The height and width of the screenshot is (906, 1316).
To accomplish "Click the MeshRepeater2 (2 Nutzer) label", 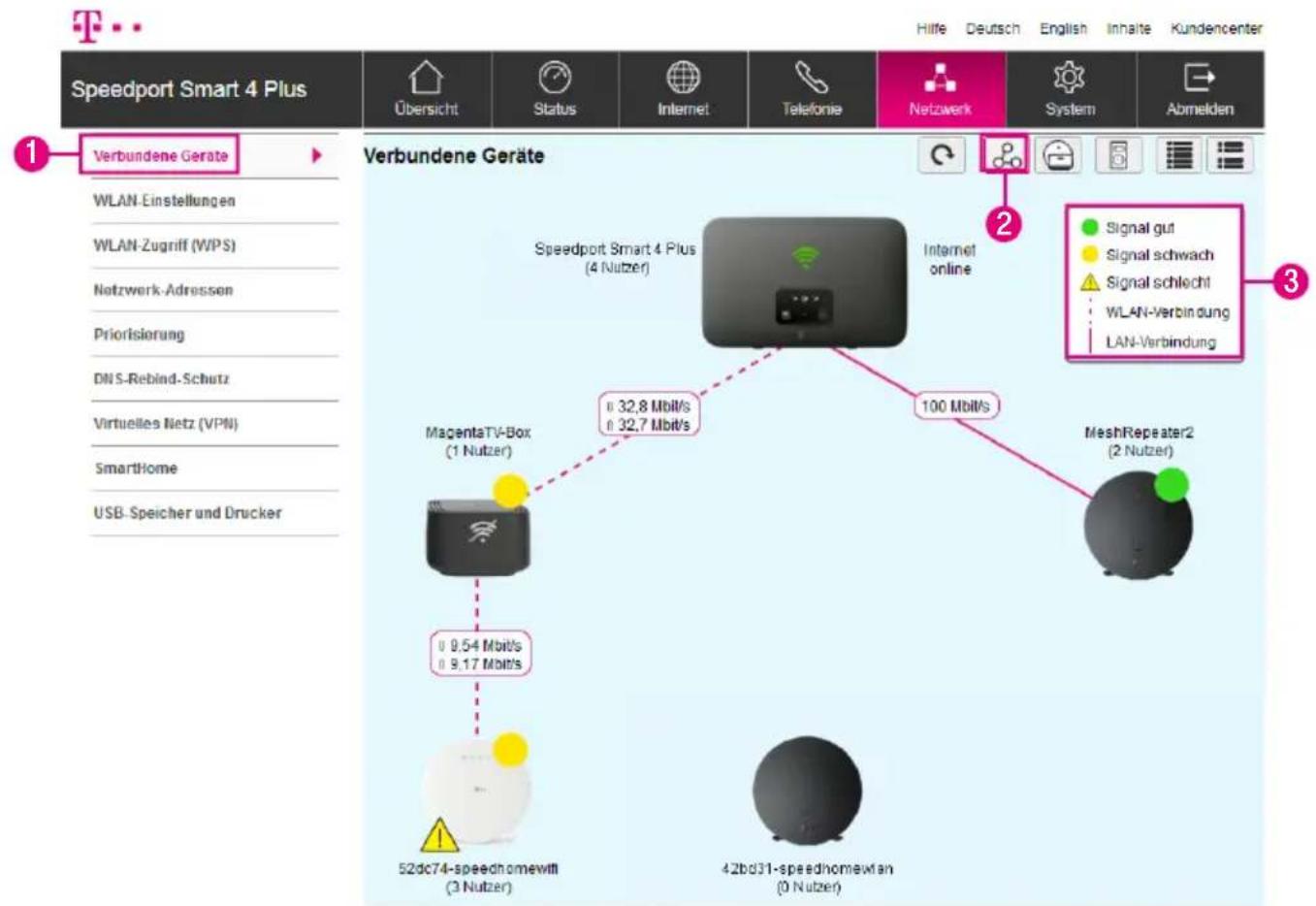I will [x=1139, y=441].
